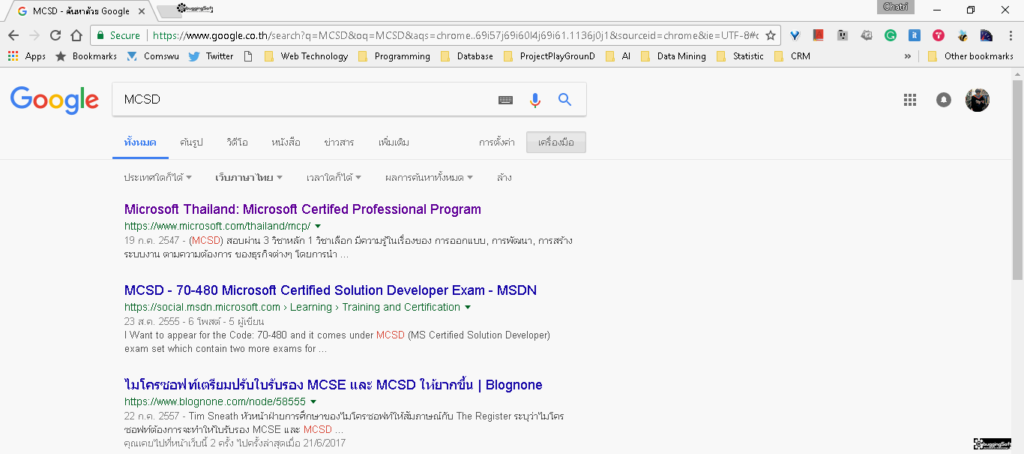Screen dimensions: 1024x454
Task: Click the browser forward arrow
Action: pyautogui.click(x=34, y=36)
